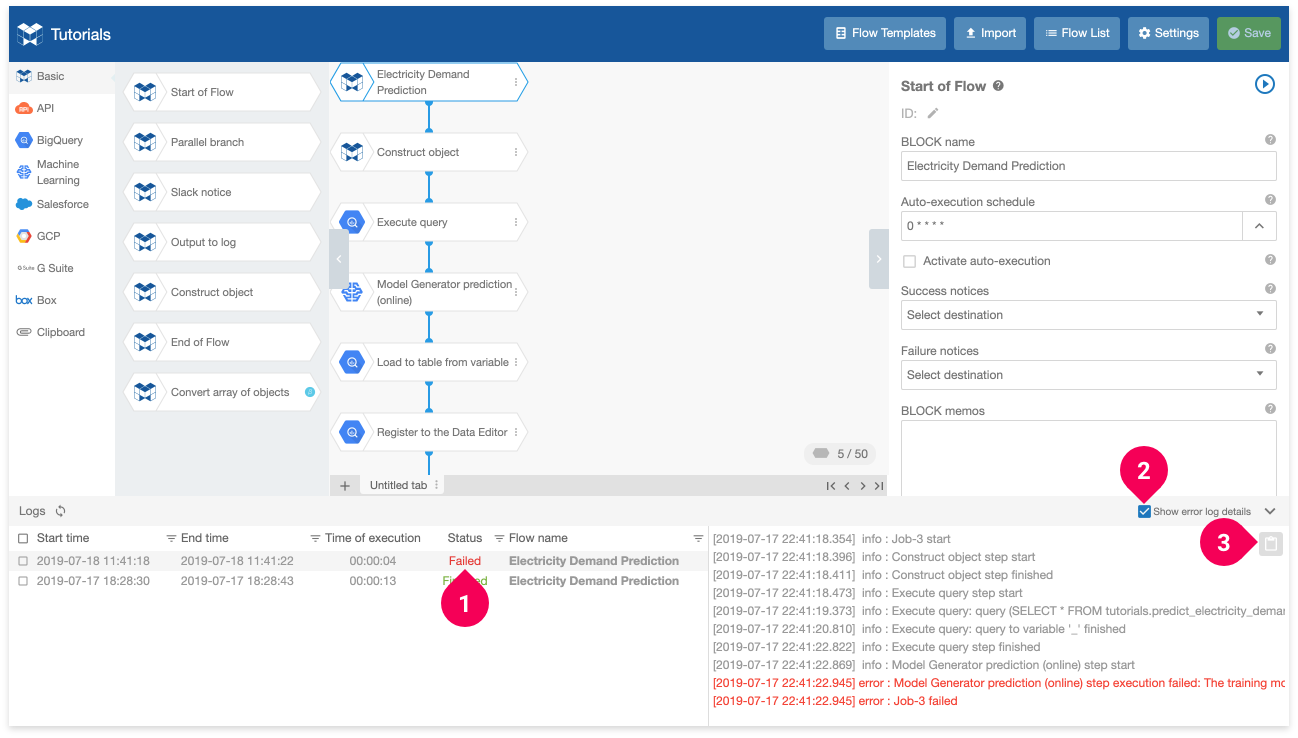
Task: Copy log with the clipboard icon
Action: [x=1271, y=544]
